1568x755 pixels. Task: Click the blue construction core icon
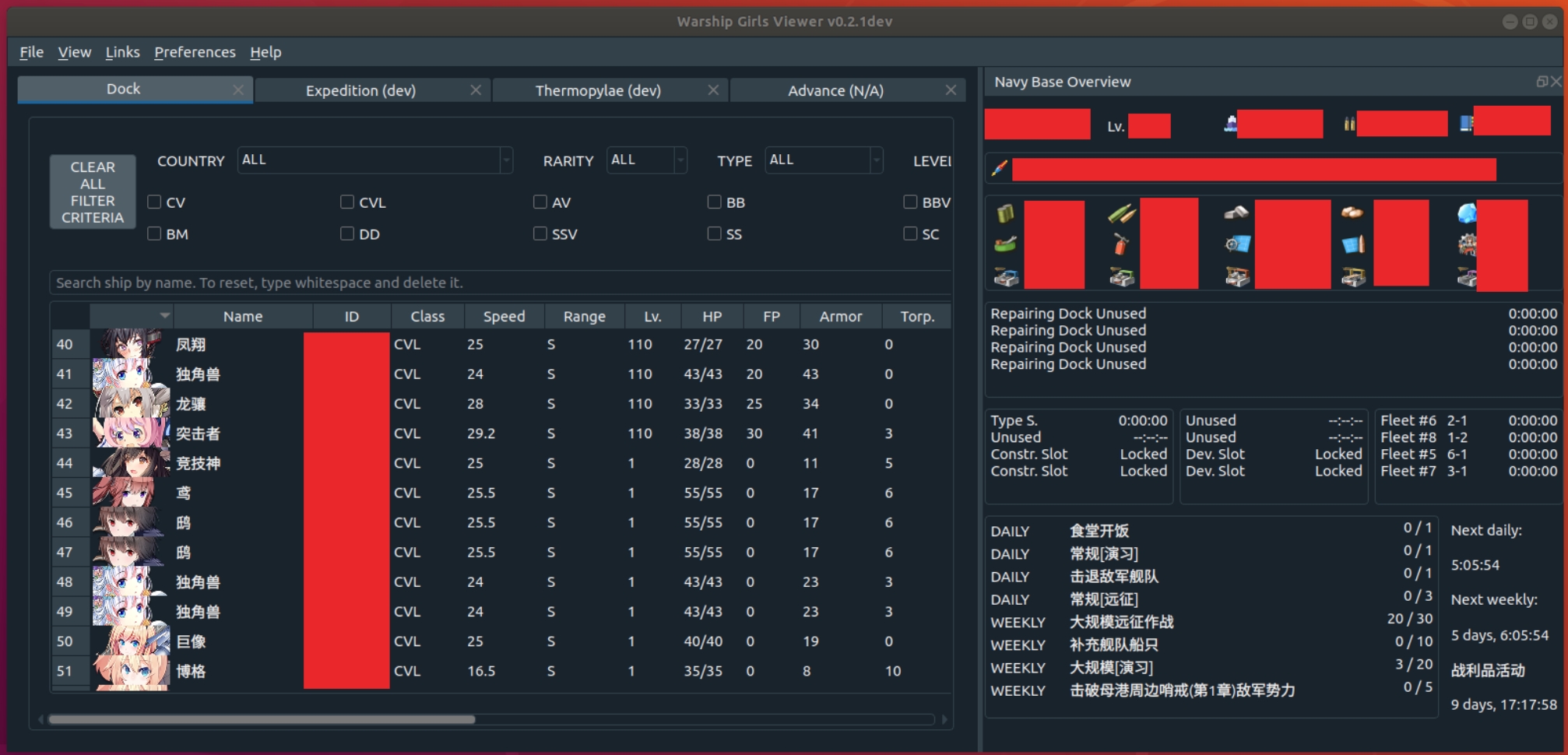coord(1006,276)
